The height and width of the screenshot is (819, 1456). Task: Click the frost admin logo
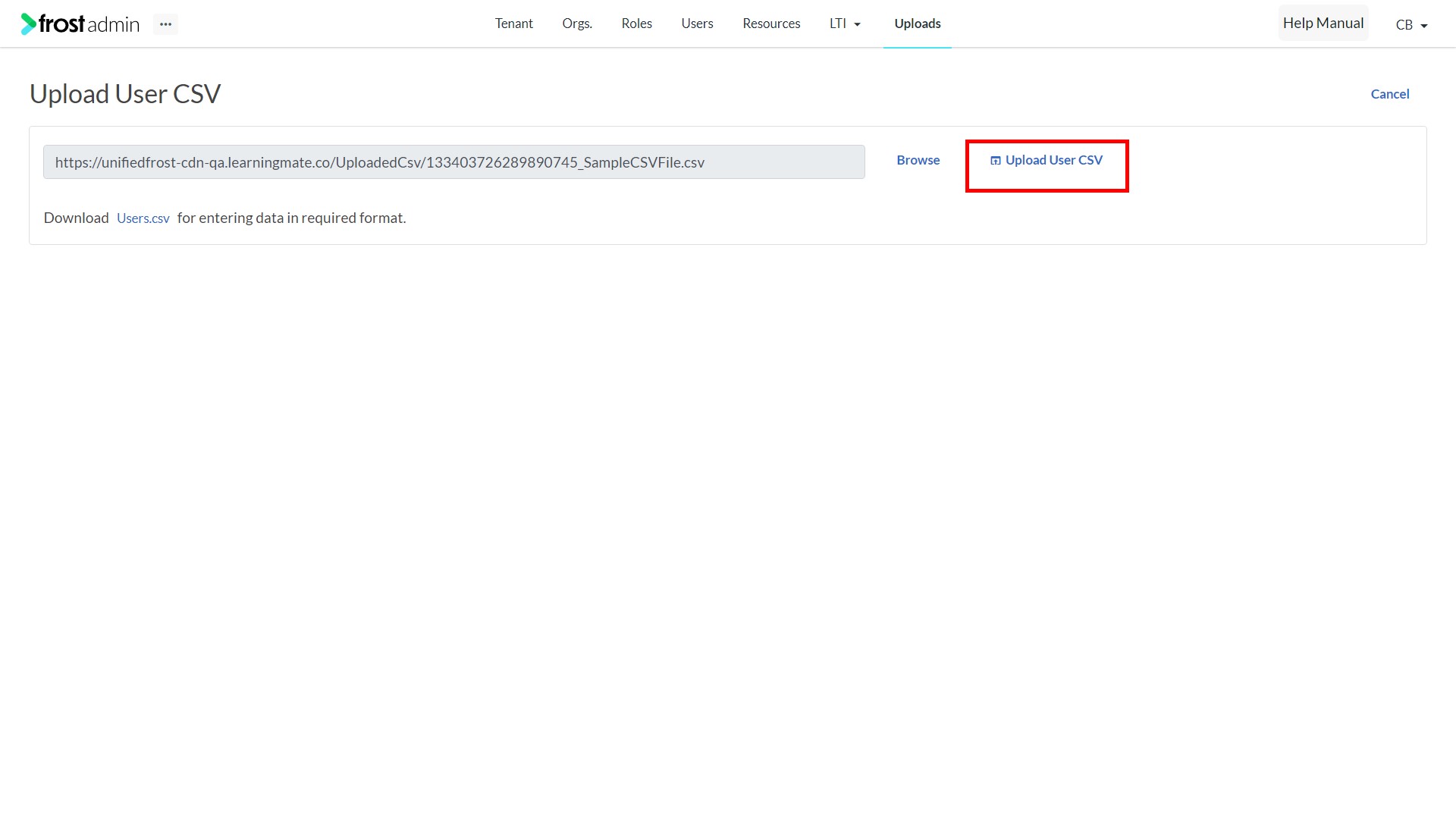[80, 24]
